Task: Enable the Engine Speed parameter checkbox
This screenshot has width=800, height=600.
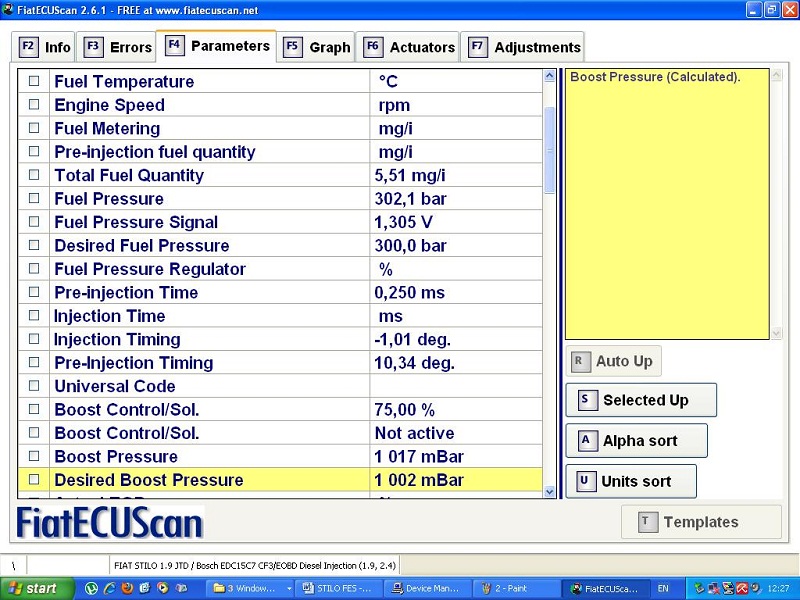Action: [x=34, y=105]
